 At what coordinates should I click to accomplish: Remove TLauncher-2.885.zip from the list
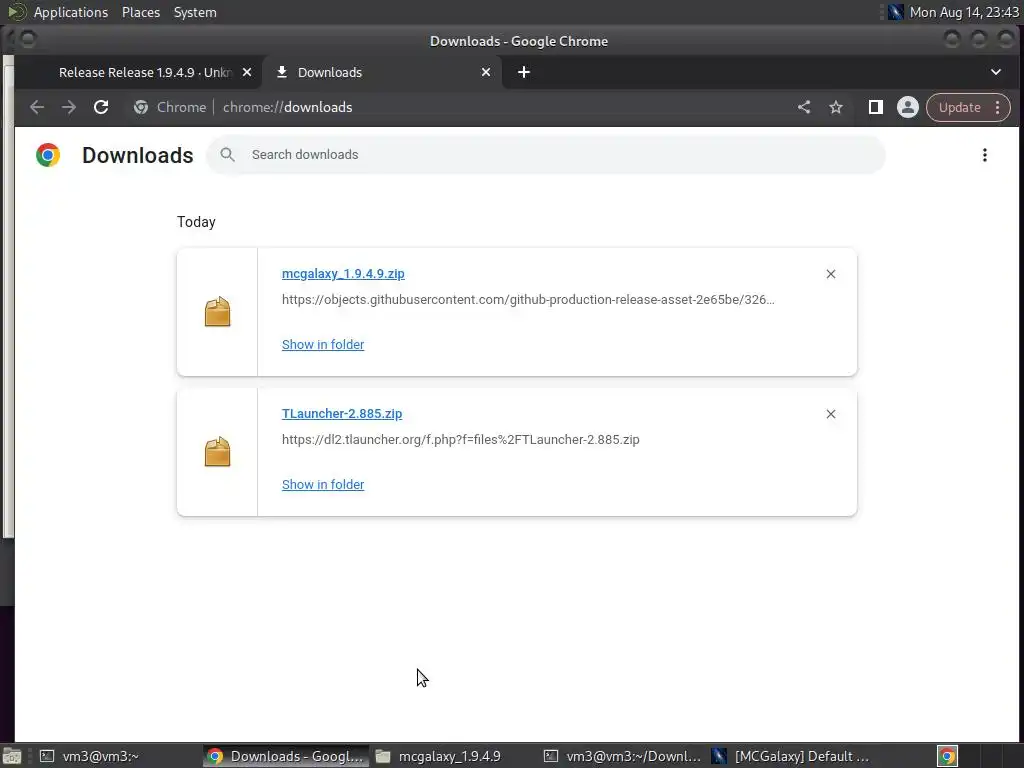831,414
